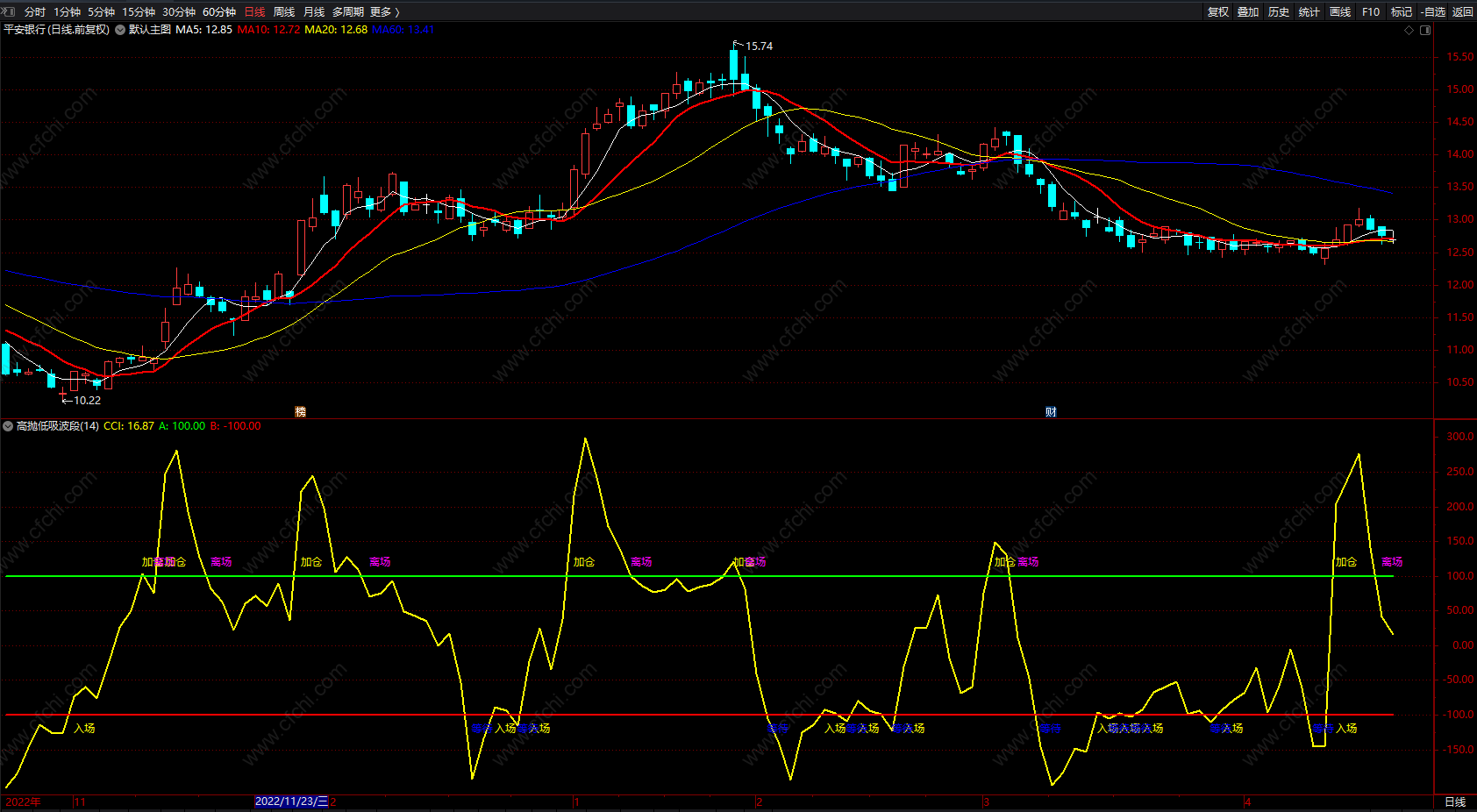Toggle 叠加 overlay comparison
The height and width of the screenshot is (812, 1477).
point(1248,11)
